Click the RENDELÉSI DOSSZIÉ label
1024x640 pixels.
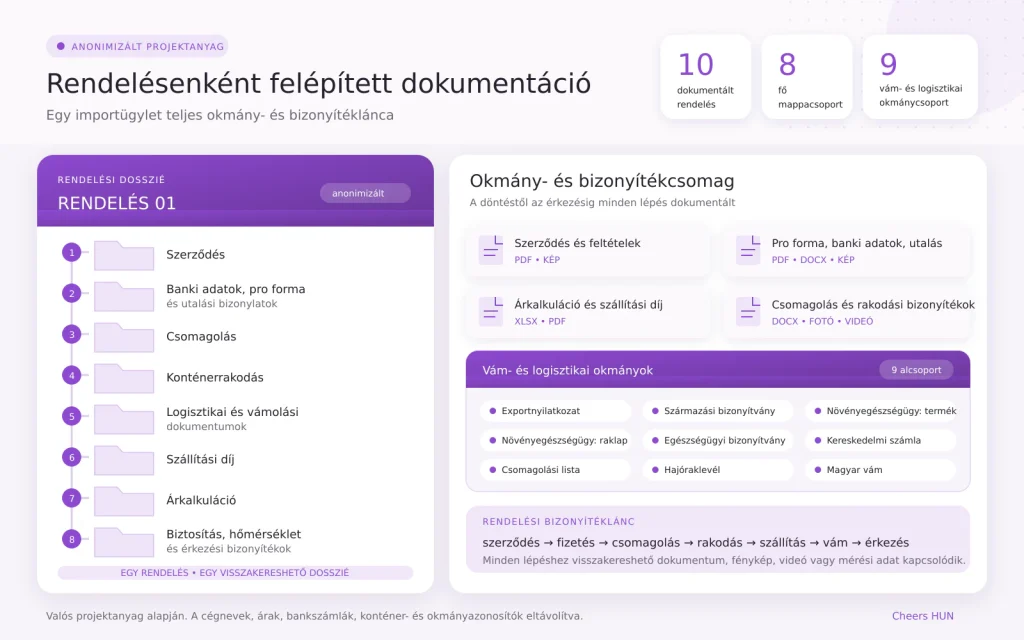click(x=111, y=180)
